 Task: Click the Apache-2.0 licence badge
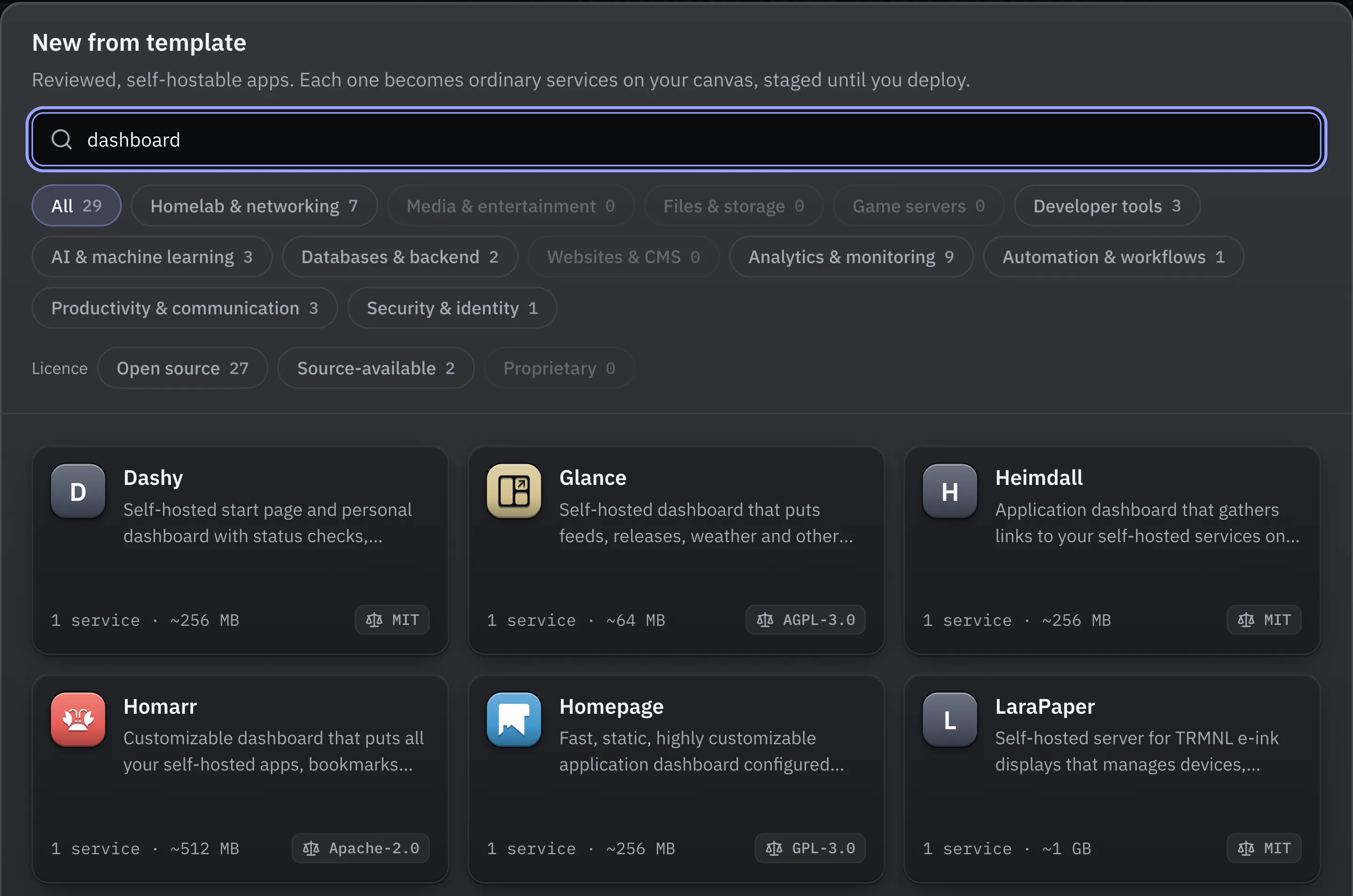click(360, 849)
